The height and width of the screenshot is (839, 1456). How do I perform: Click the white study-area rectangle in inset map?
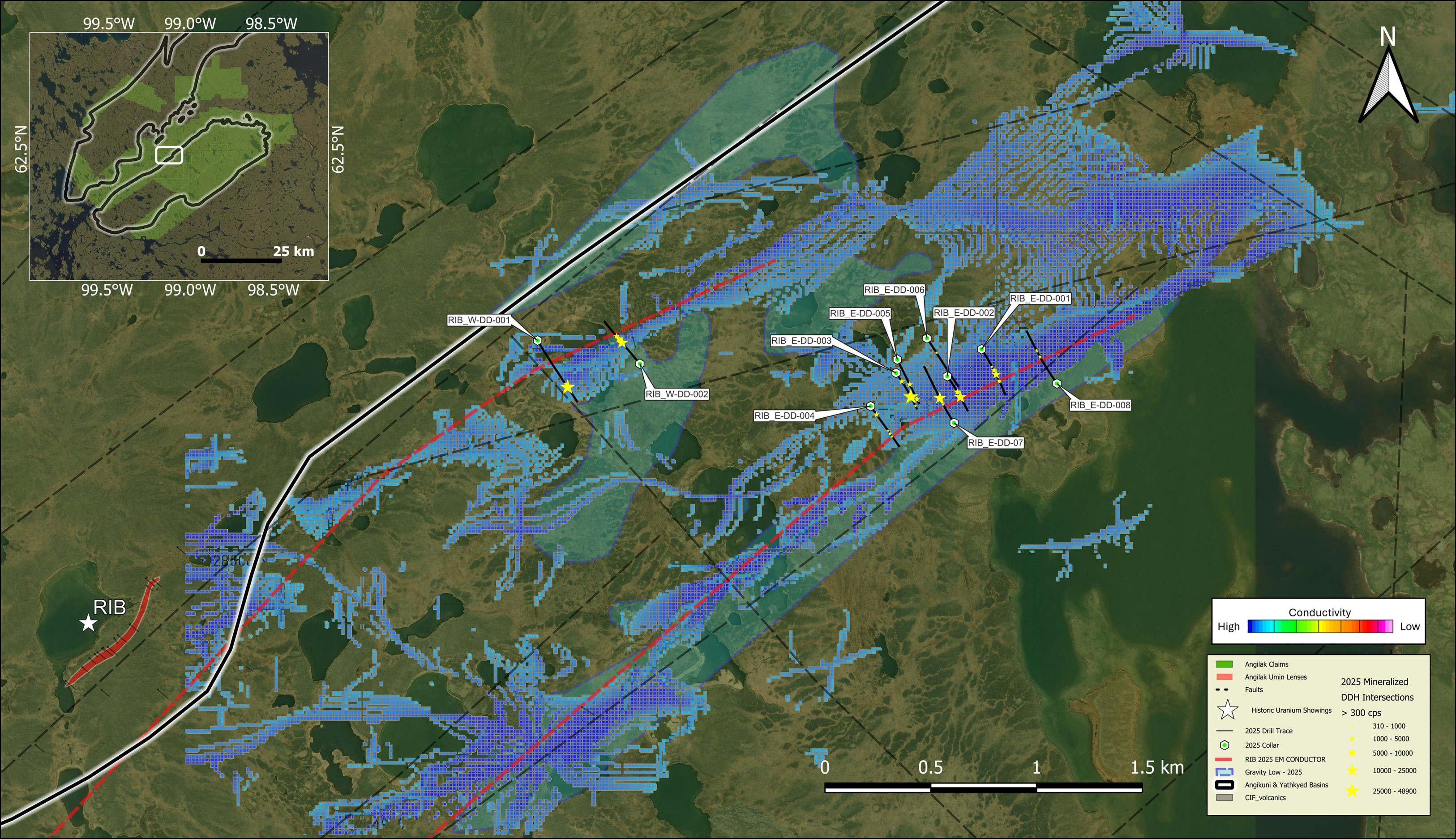click(169, 155)
